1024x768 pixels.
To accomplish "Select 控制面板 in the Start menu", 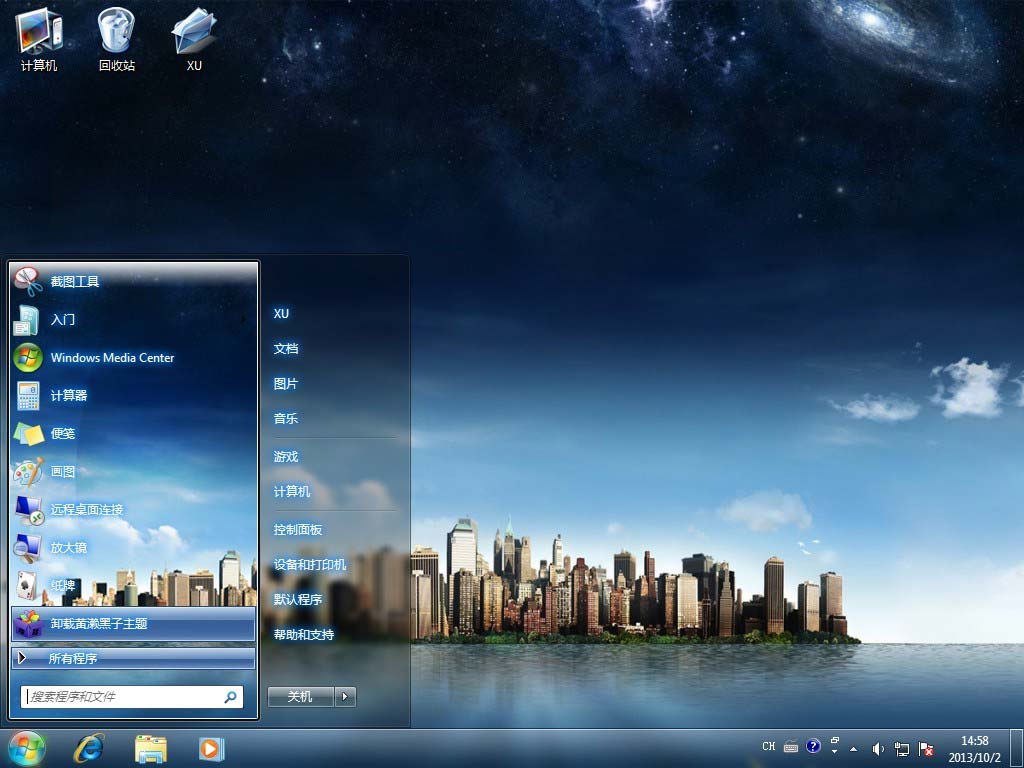I will (x=298, y=530).
